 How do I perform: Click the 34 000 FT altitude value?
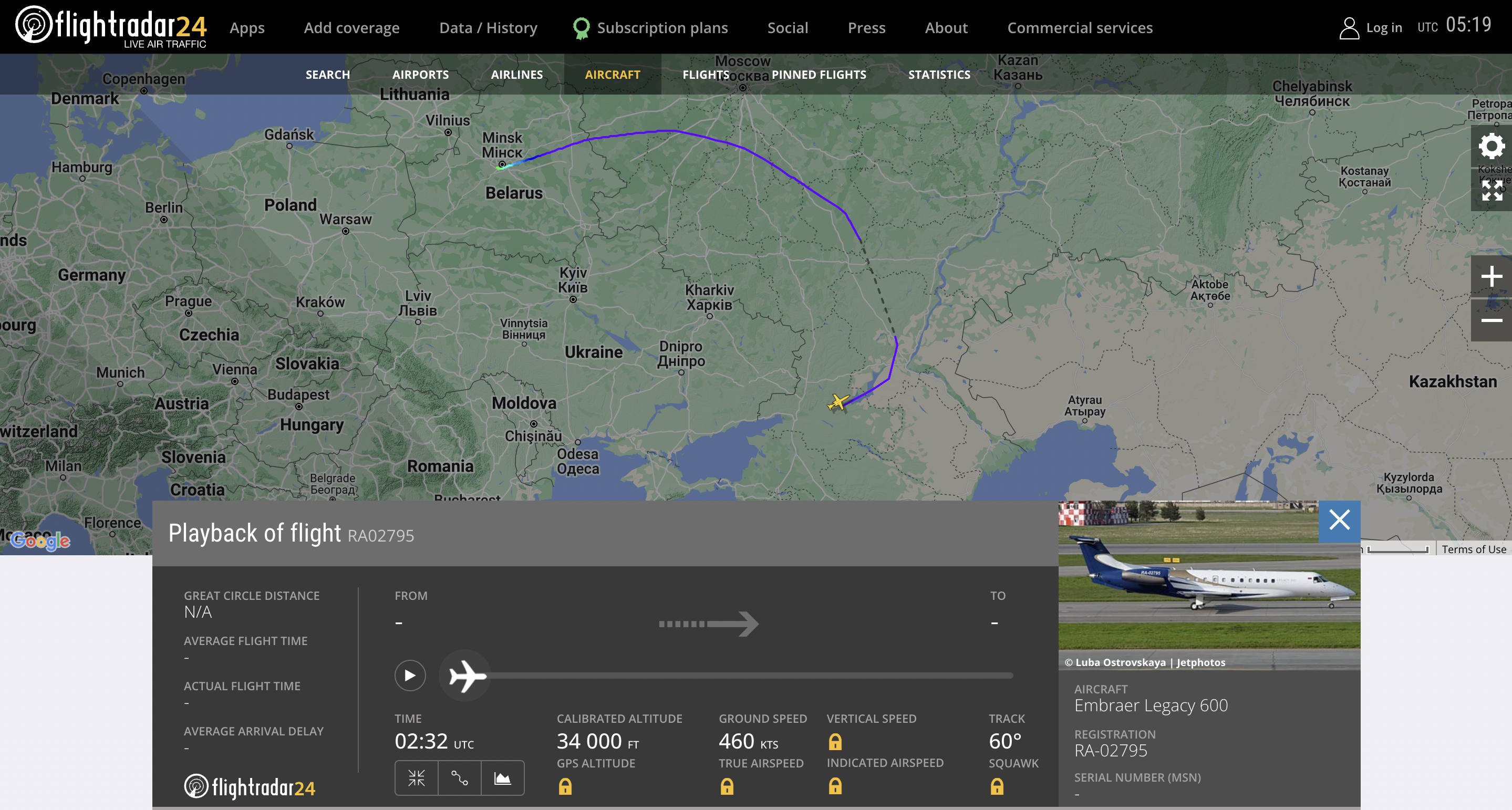597,741
